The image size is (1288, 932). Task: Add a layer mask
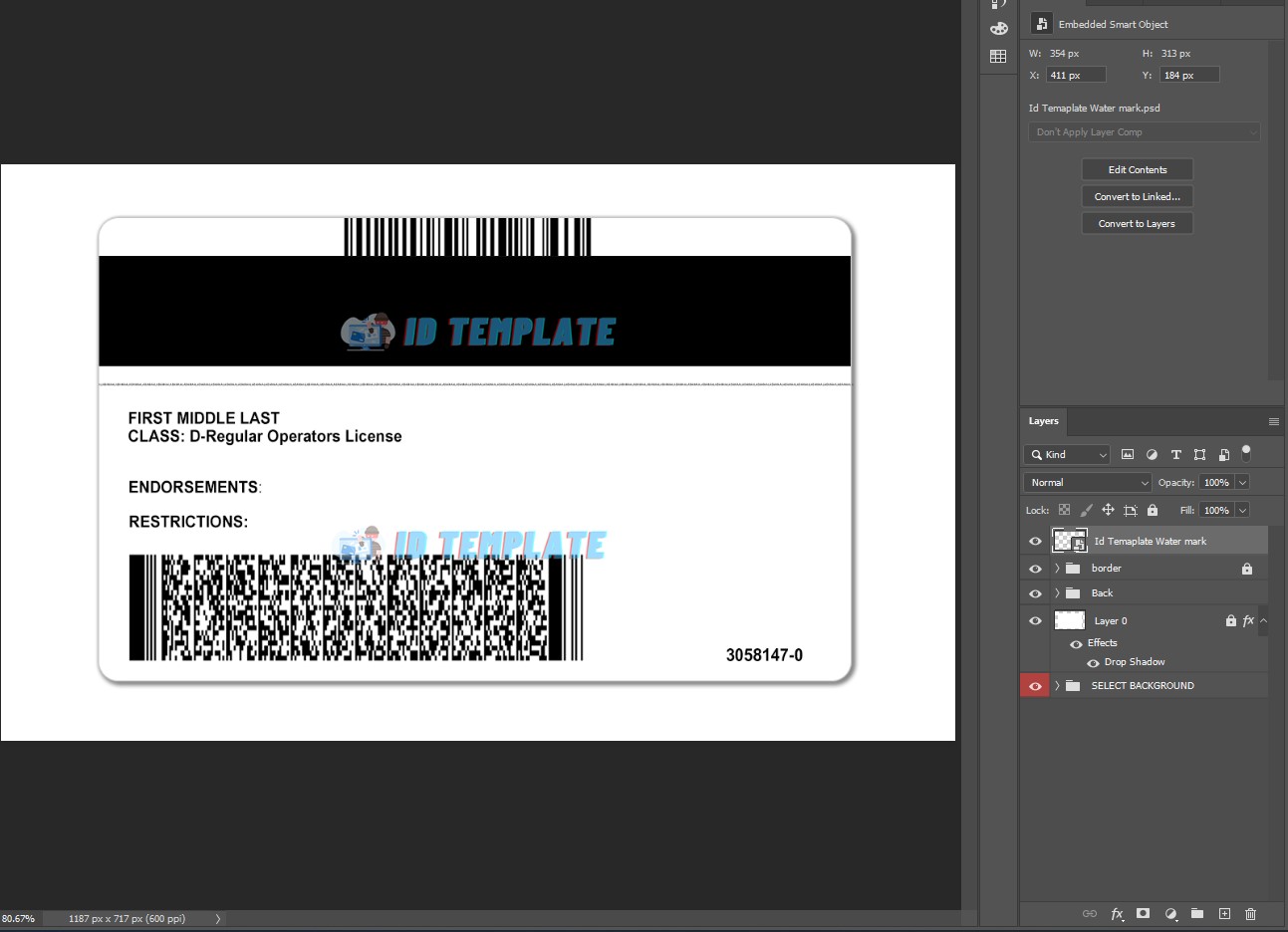1144,913
